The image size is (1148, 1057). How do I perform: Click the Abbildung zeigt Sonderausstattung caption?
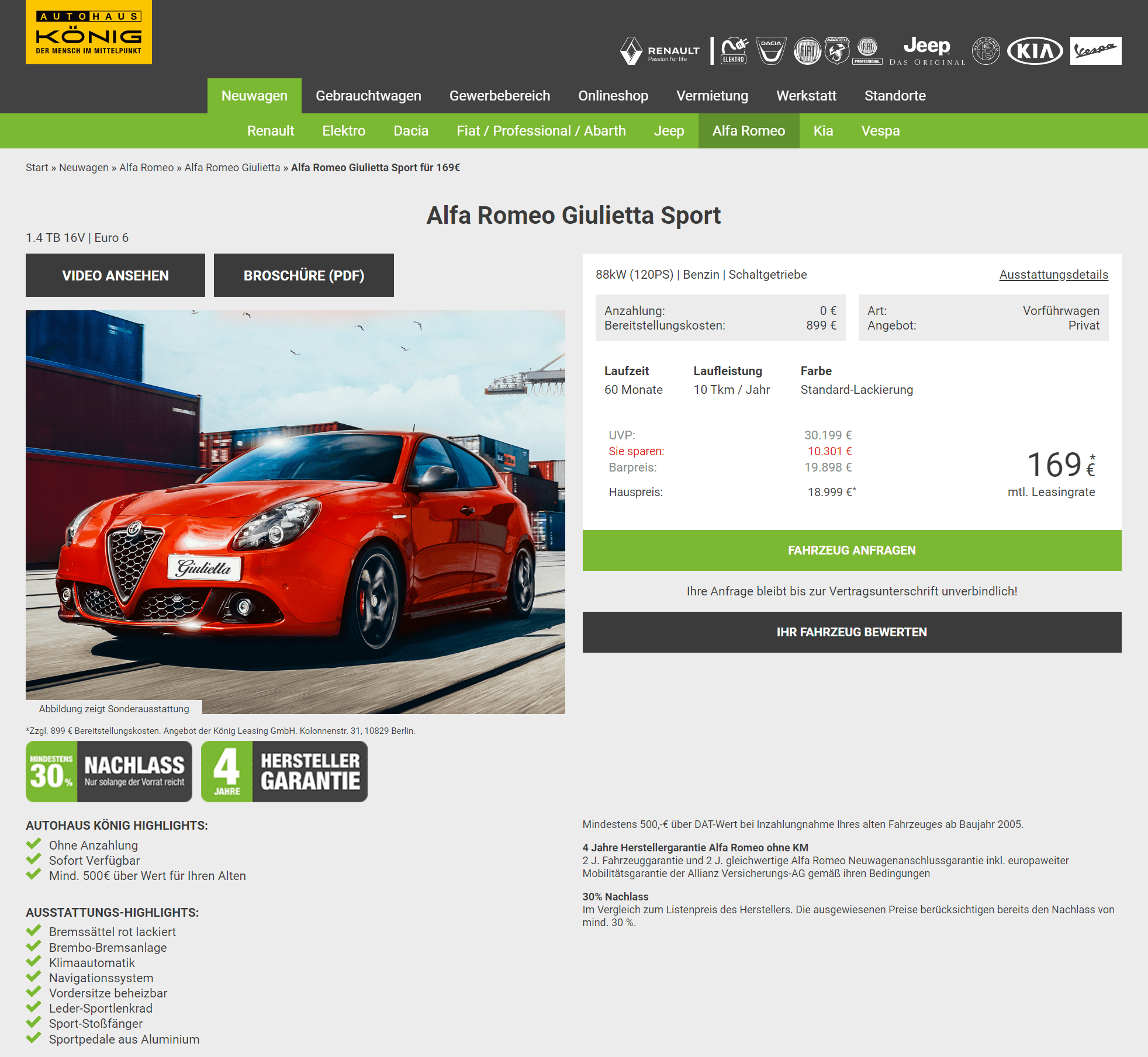click(114, 709)
